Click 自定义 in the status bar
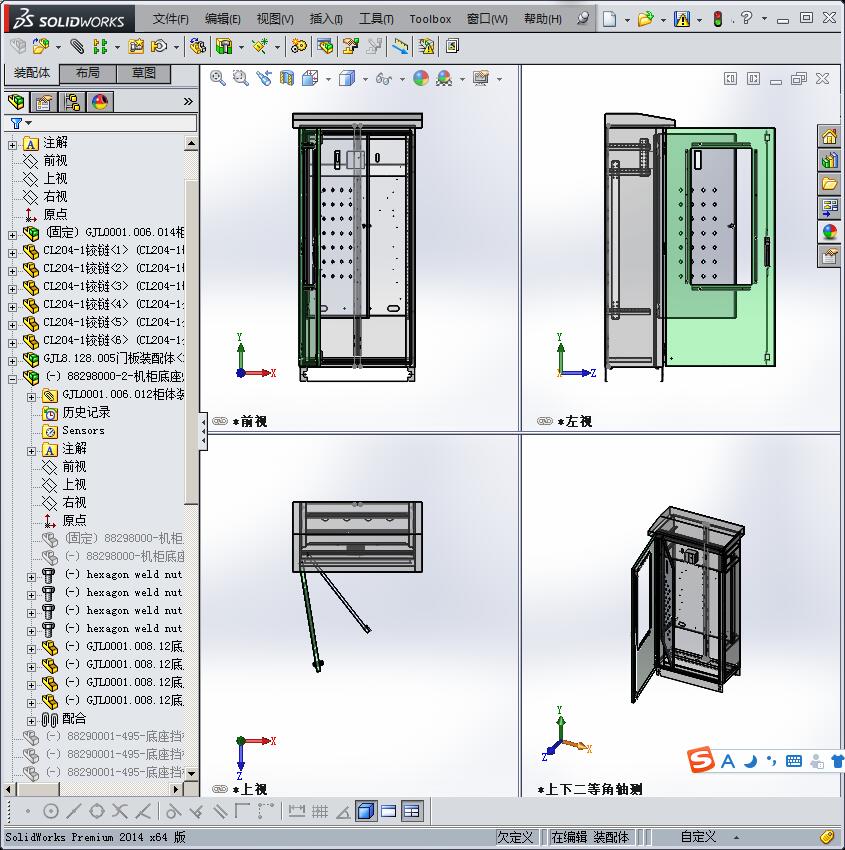845x850 pixels. [698, 837]
